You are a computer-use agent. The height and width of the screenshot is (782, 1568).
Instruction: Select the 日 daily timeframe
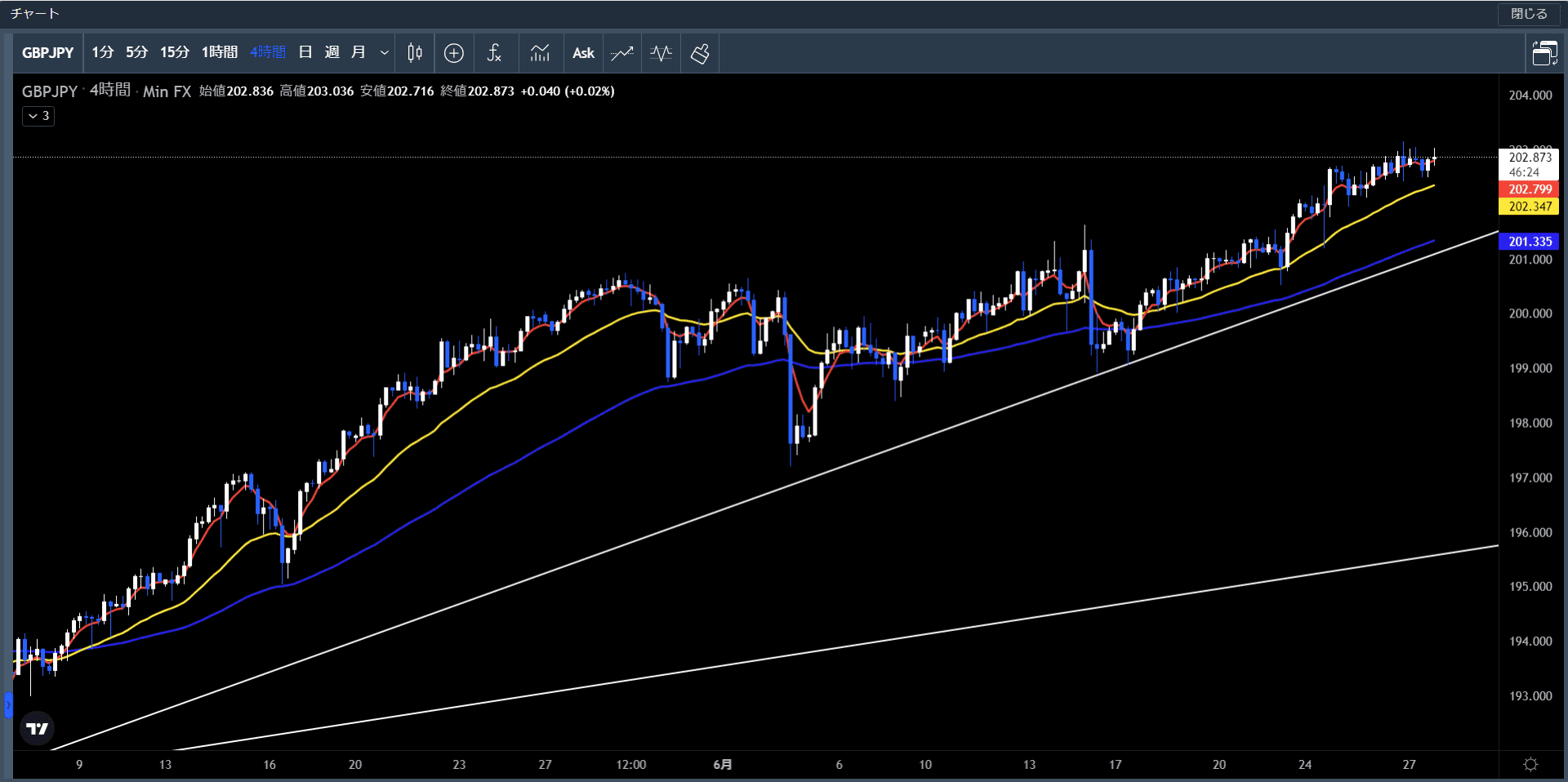coord(305,52)
